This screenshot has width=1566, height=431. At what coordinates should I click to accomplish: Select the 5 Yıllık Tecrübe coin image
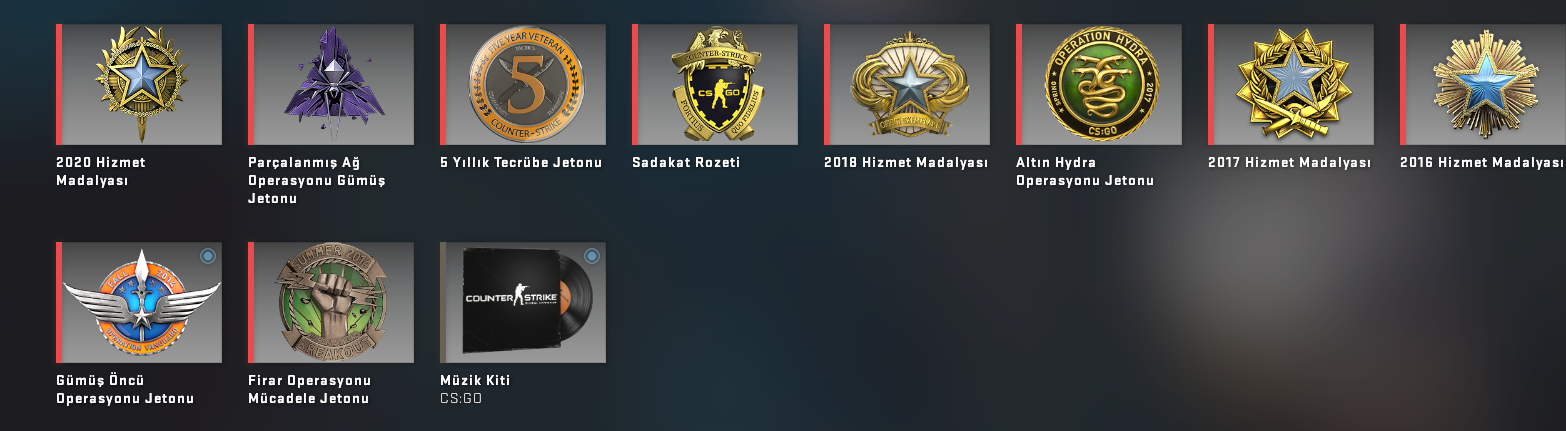click(523, 84)
